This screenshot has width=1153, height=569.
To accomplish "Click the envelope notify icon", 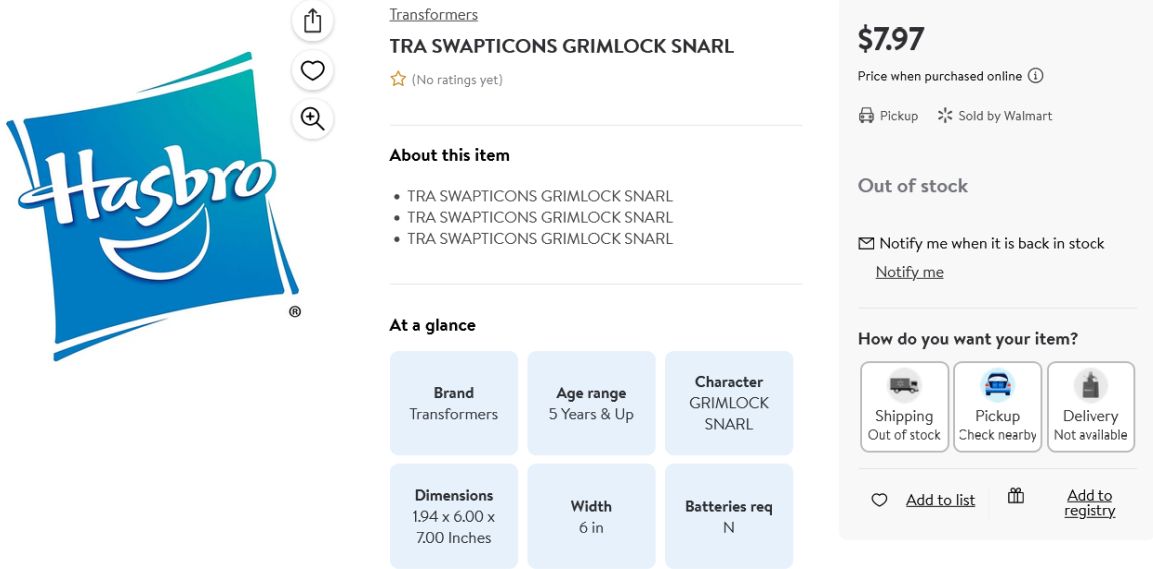I will click(x=866, y=243).
